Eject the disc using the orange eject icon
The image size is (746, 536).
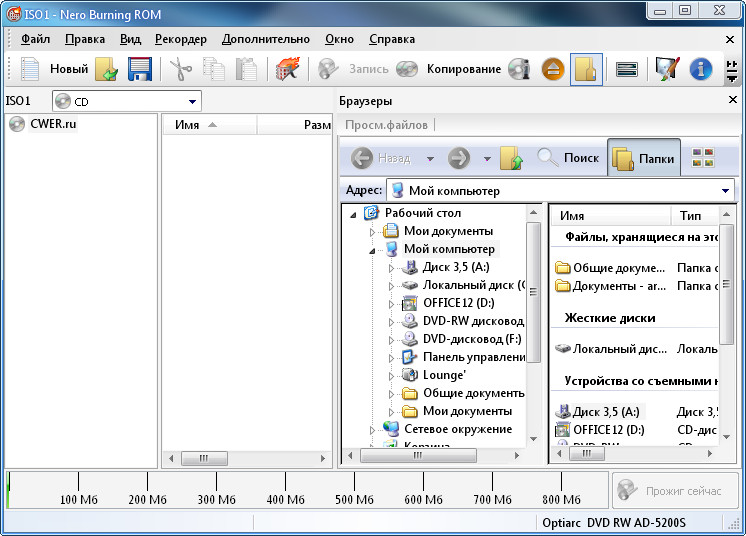[553, 69]
